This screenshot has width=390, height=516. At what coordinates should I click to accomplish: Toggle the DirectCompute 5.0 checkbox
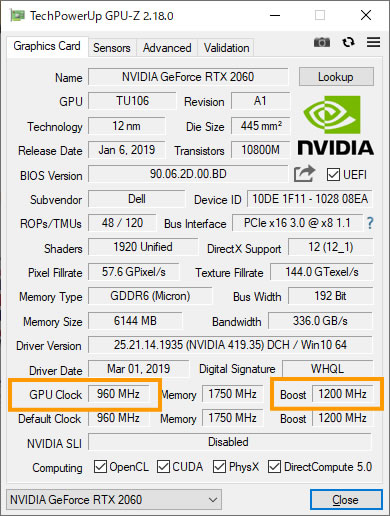[x=274, y=467]
